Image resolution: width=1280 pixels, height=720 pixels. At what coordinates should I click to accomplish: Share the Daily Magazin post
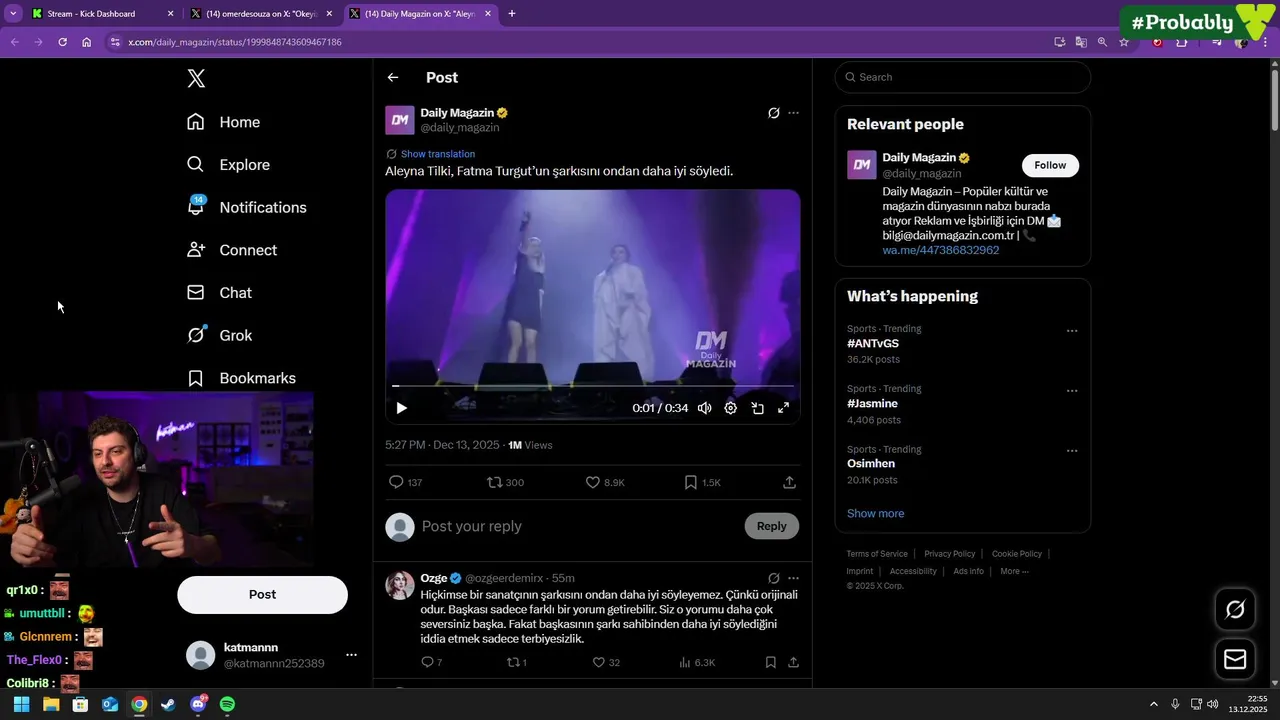coord(789,482)
